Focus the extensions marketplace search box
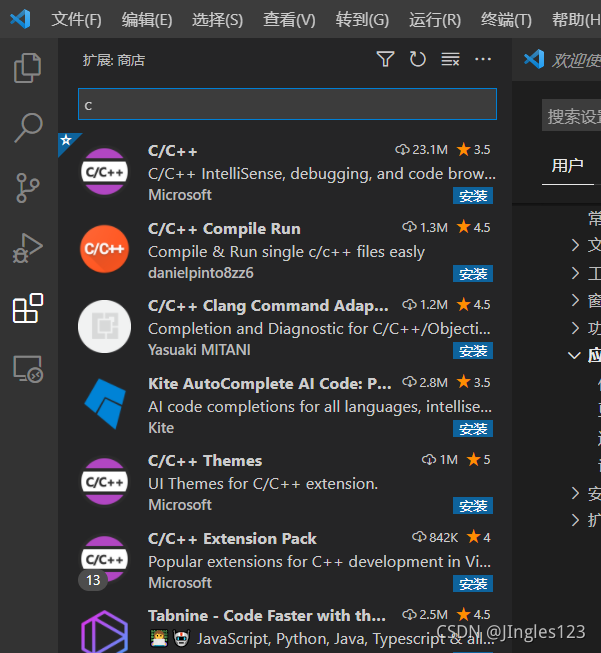Viewport: 601px width, 653px height. [x=287, y=104]
